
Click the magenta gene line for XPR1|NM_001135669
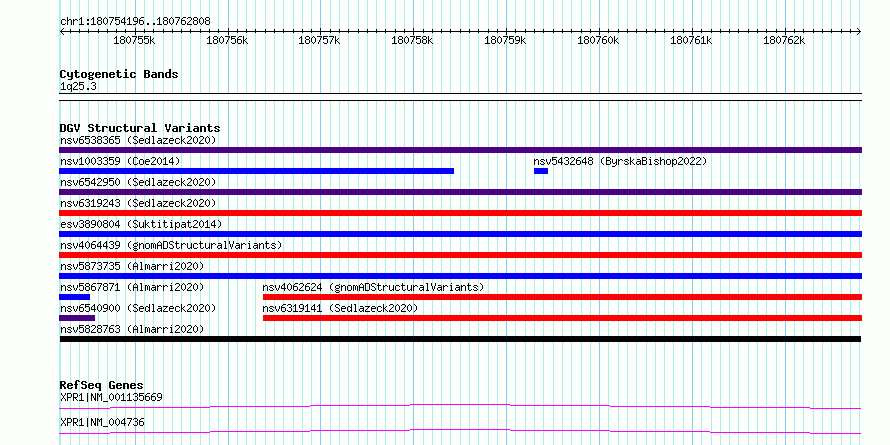point(460,406)
